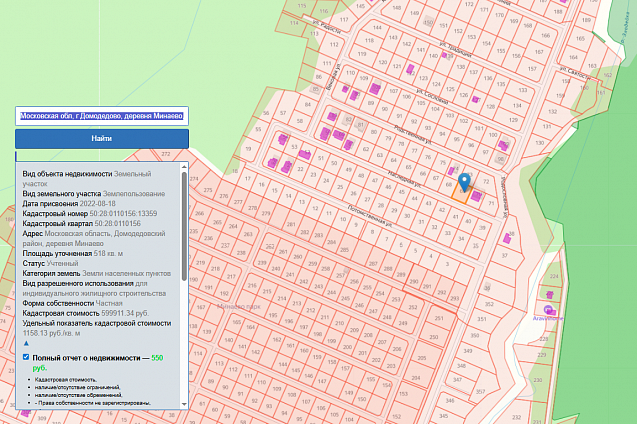Focus the address search field with Минаево text

(102, 116)
